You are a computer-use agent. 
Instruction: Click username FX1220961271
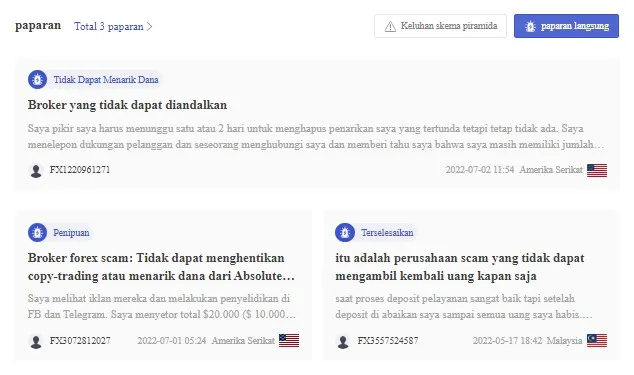coord(80,169)
